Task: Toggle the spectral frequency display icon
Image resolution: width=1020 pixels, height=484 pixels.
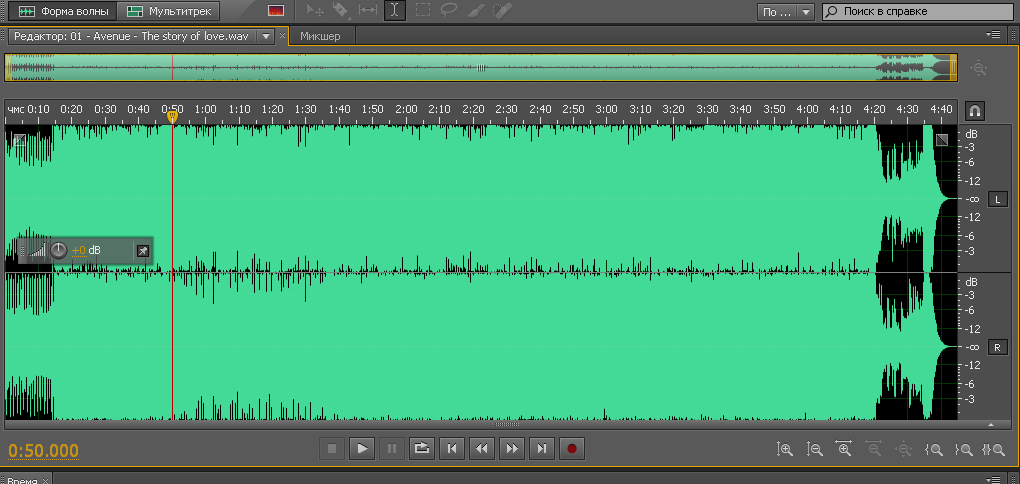Action: (x=276, y=10)
